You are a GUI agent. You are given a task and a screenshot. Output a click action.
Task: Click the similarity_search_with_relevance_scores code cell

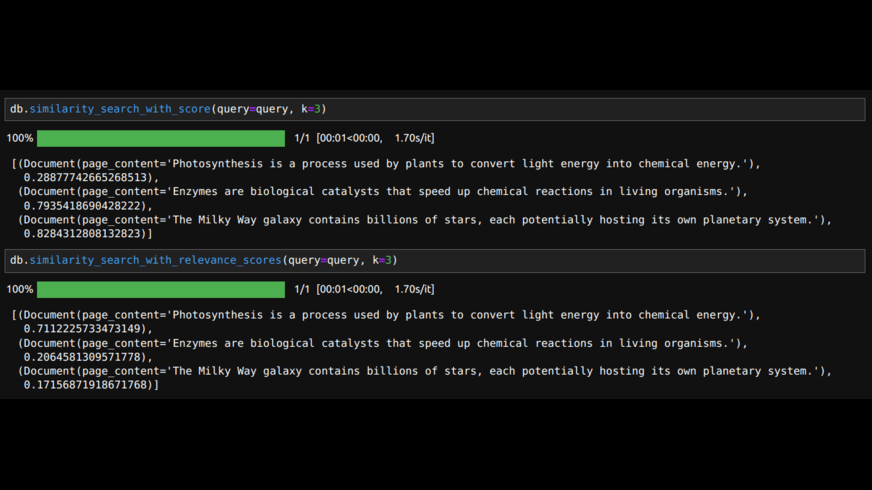[x=435, y=261]
